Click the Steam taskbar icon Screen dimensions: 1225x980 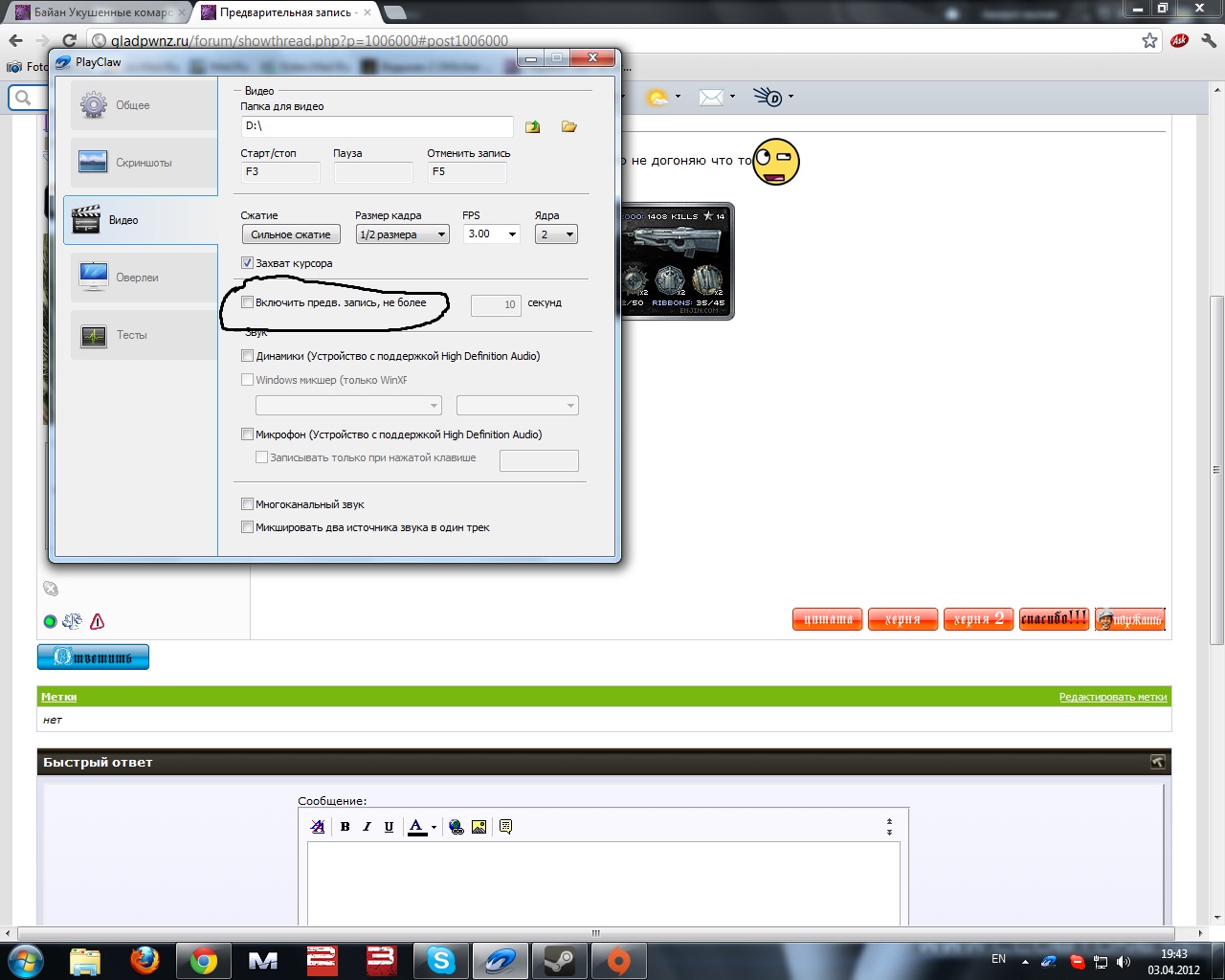559,960
